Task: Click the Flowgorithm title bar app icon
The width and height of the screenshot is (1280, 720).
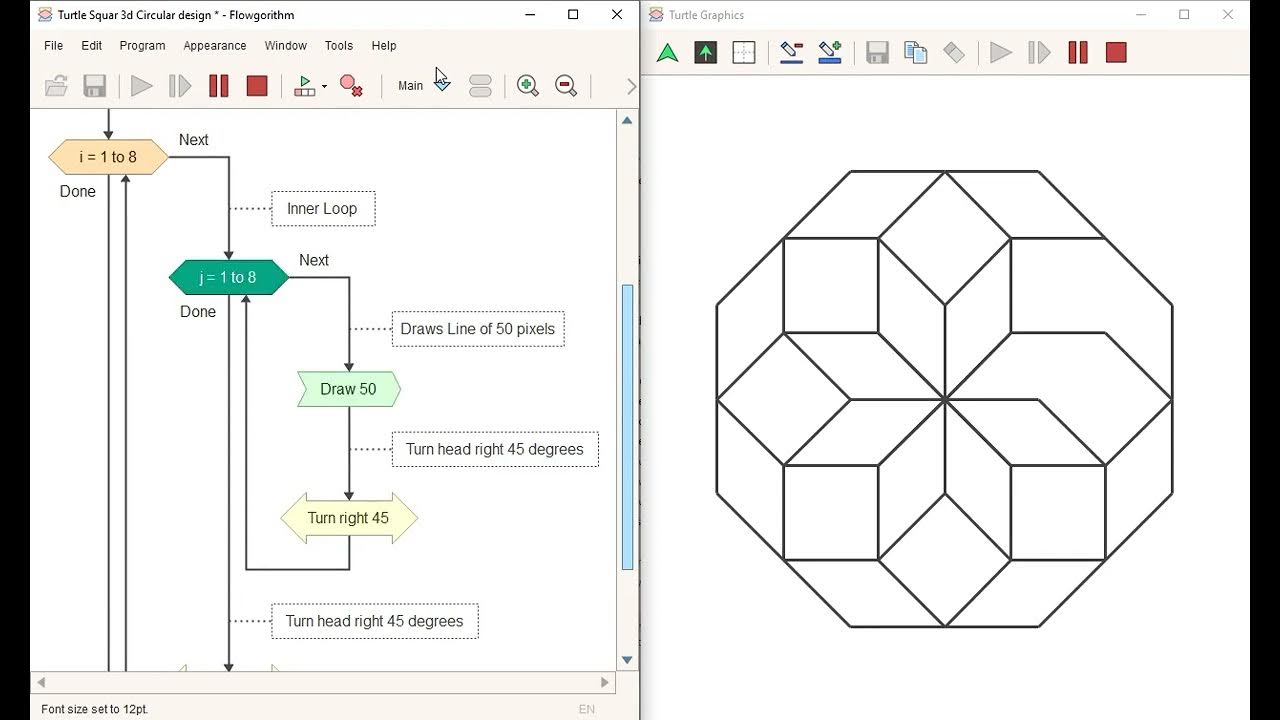Action: (45, 15)
